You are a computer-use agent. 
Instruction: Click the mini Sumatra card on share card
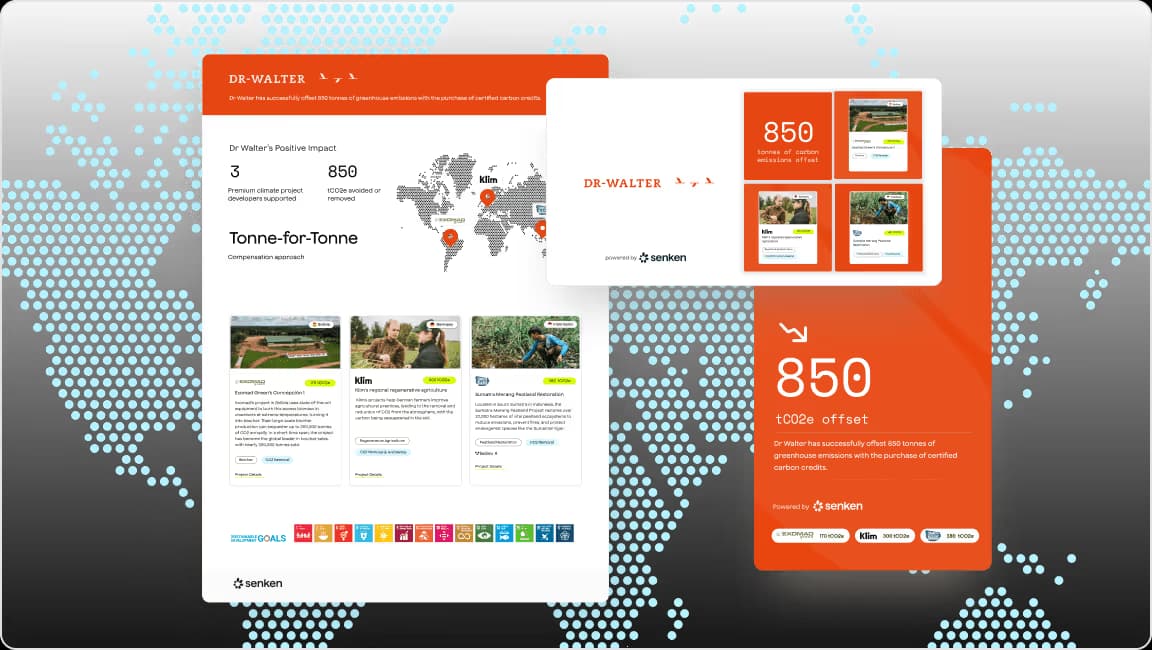point(879,227)
